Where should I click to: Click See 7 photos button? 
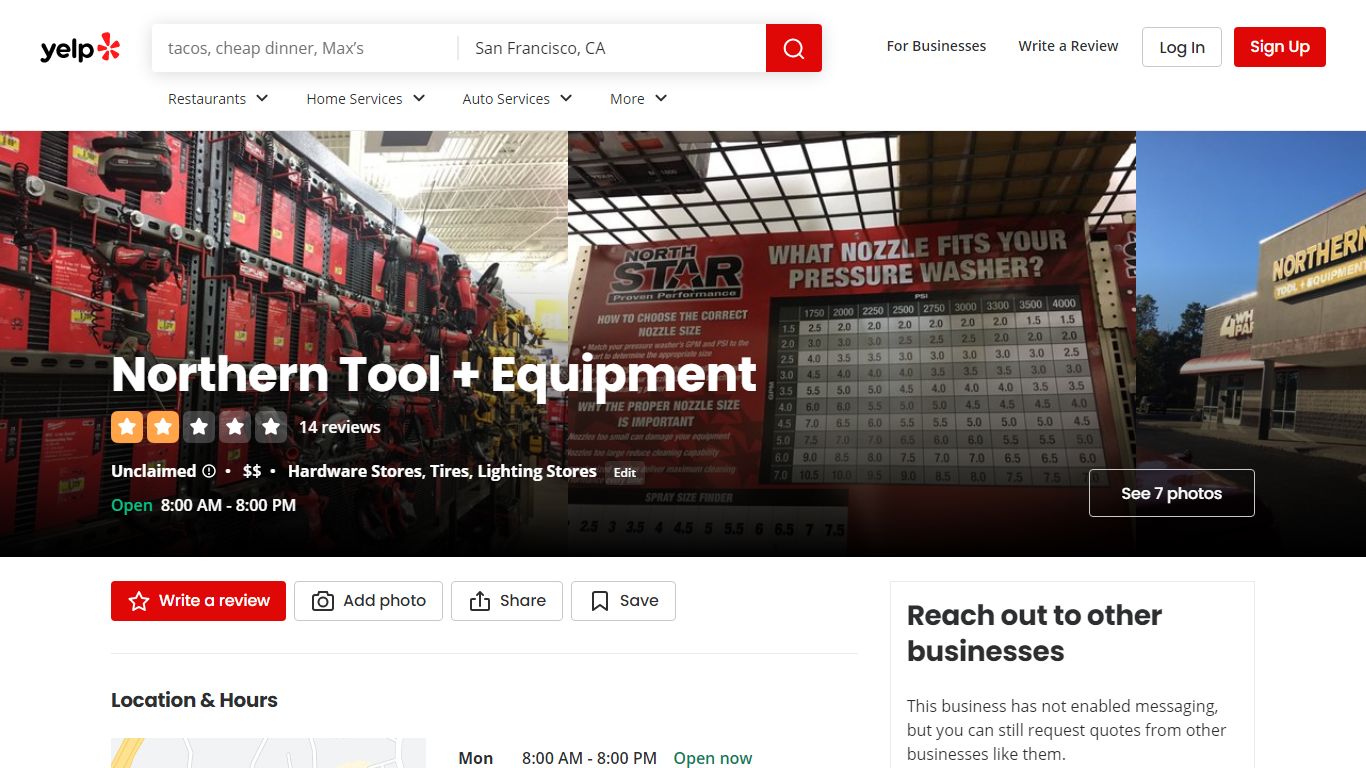[x=1172, y=493]
